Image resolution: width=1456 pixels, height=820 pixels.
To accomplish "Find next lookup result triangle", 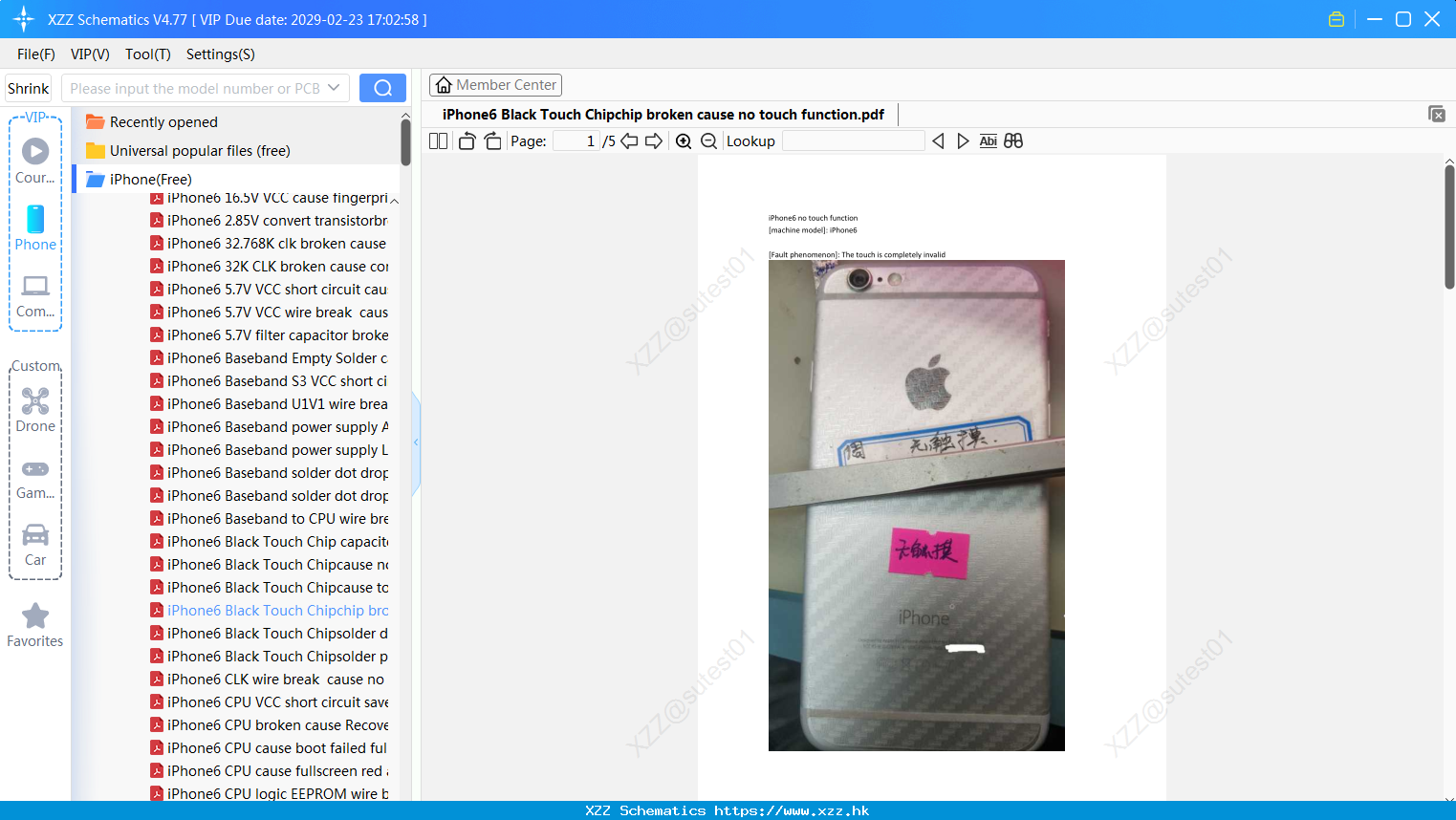I will (963, 140).
